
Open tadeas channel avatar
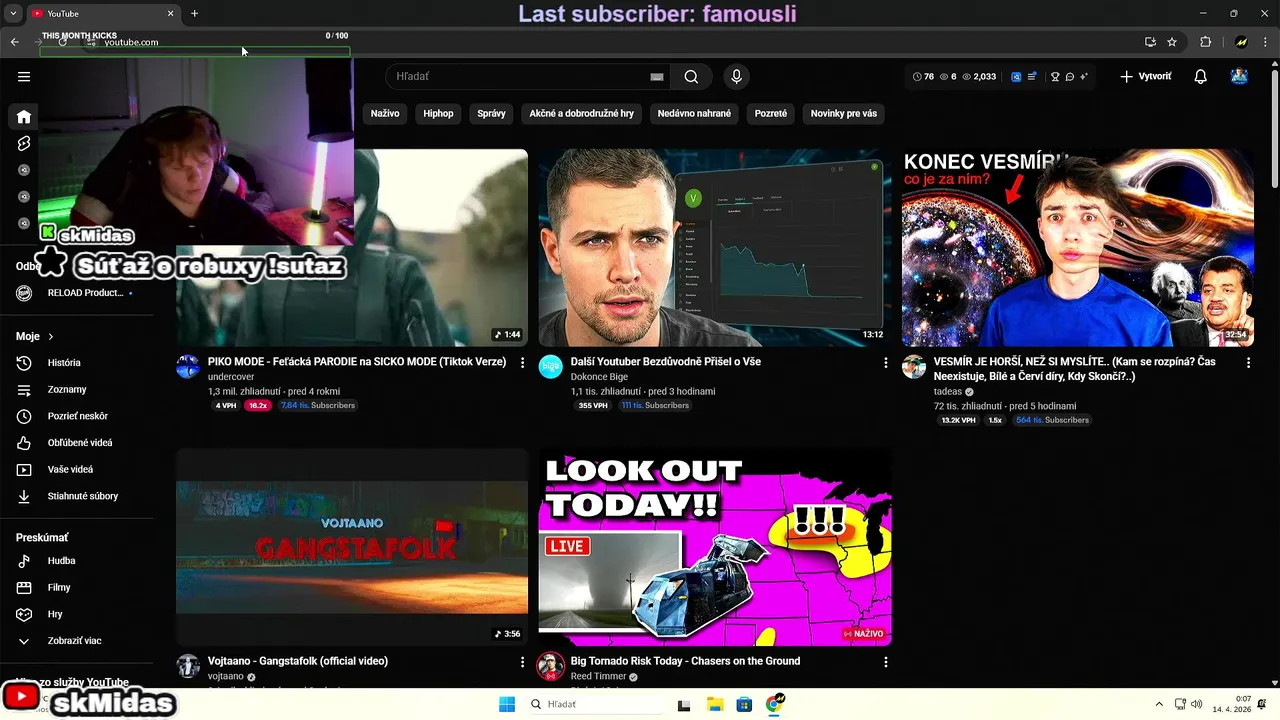coord(914,367)
